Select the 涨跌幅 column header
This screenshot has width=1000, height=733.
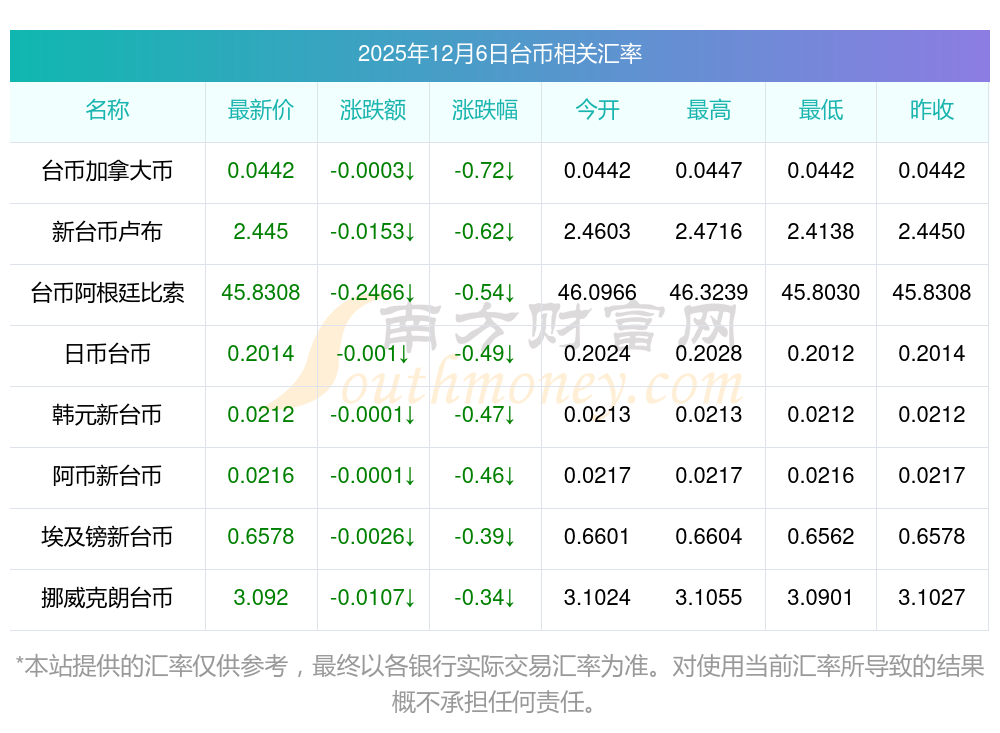485,110
